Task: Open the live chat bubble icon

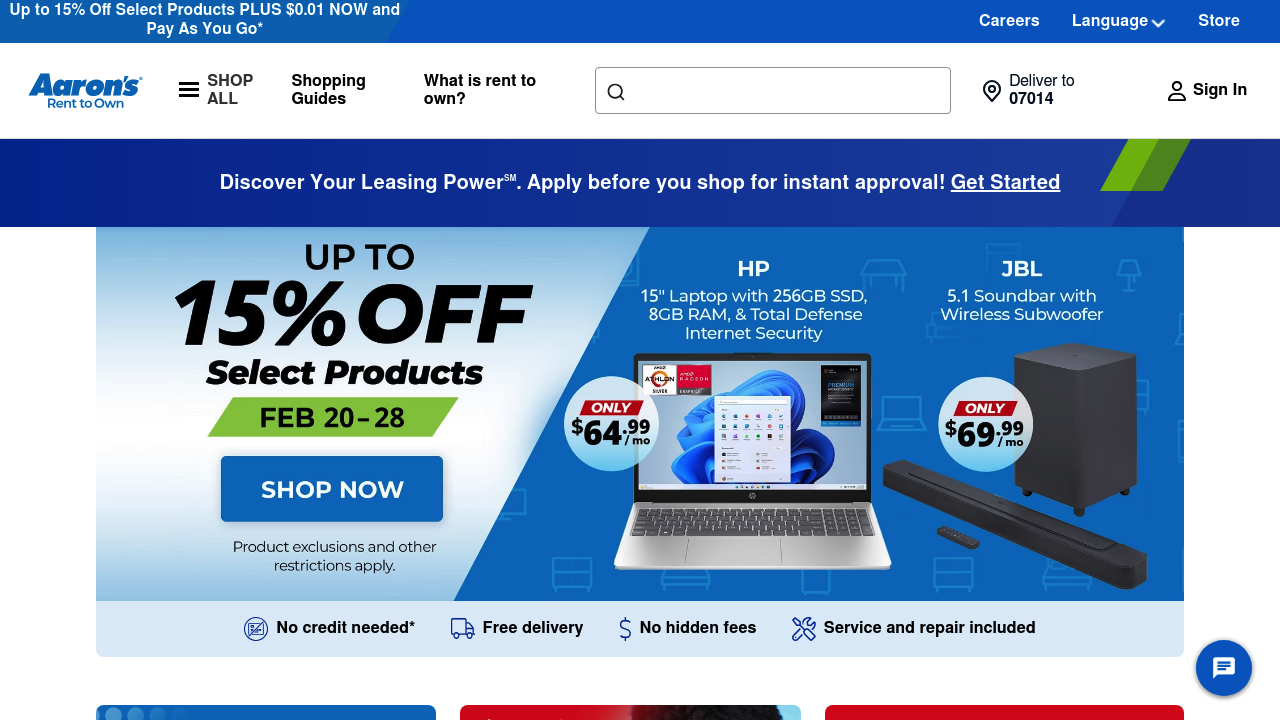Action: tap(1224, 668)
